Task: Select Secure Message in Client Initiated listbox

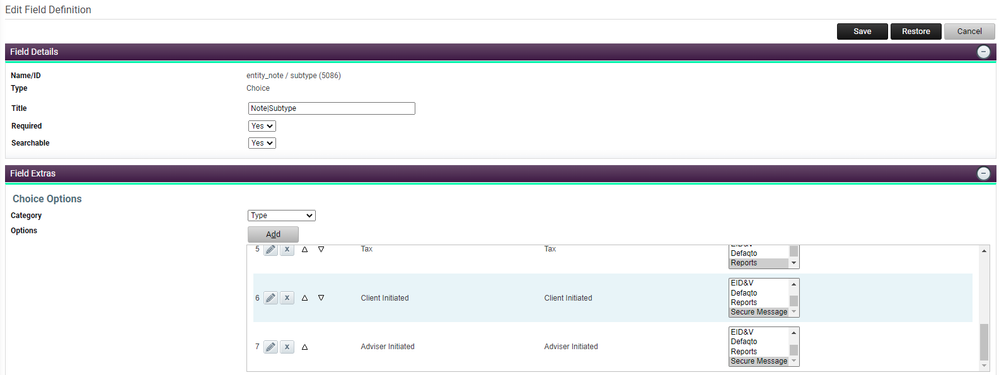Action: pyautogui.click(x=758, y=312)
